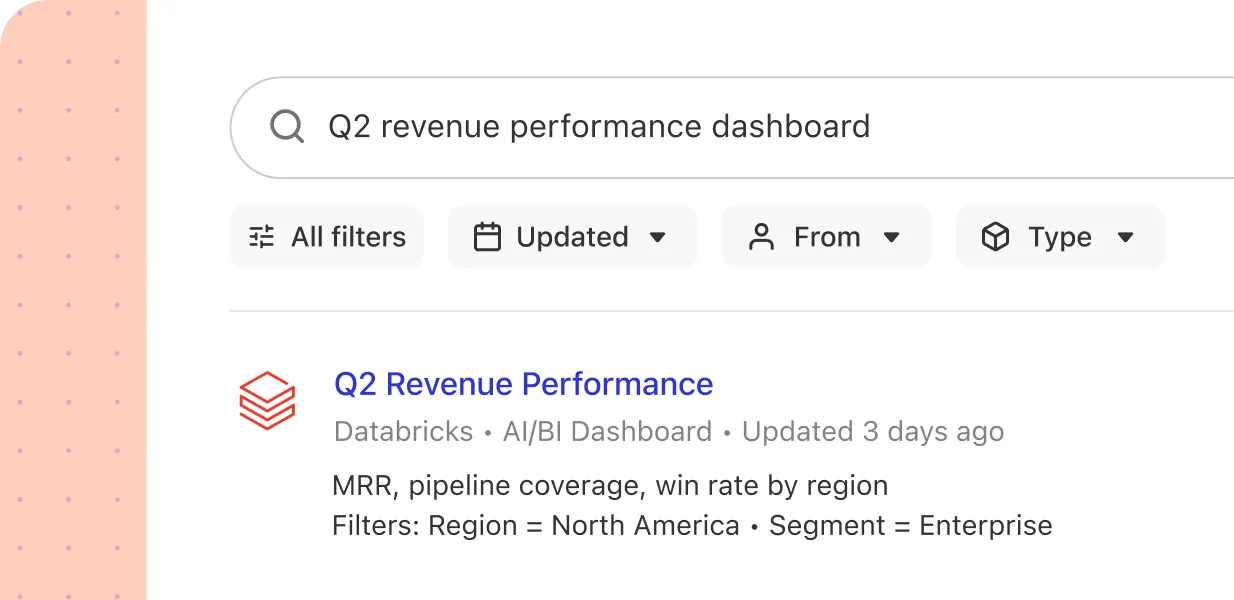Click the Region = North America filter text

tap(578, 525)
